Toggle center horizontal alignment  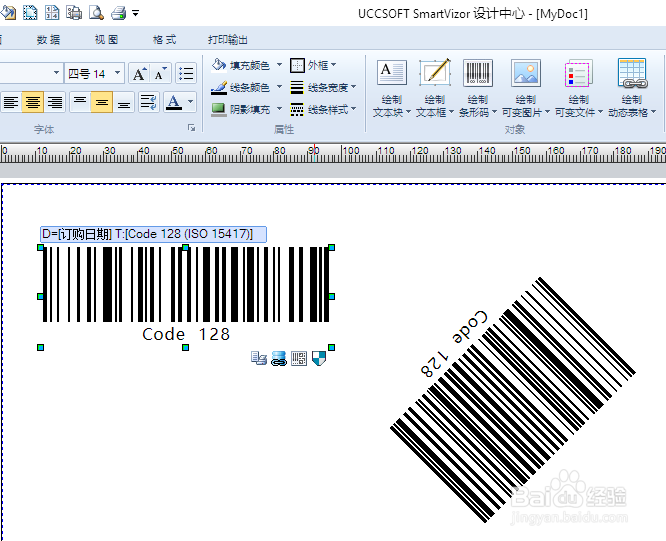pyautogui.click(x=33, y=102)
